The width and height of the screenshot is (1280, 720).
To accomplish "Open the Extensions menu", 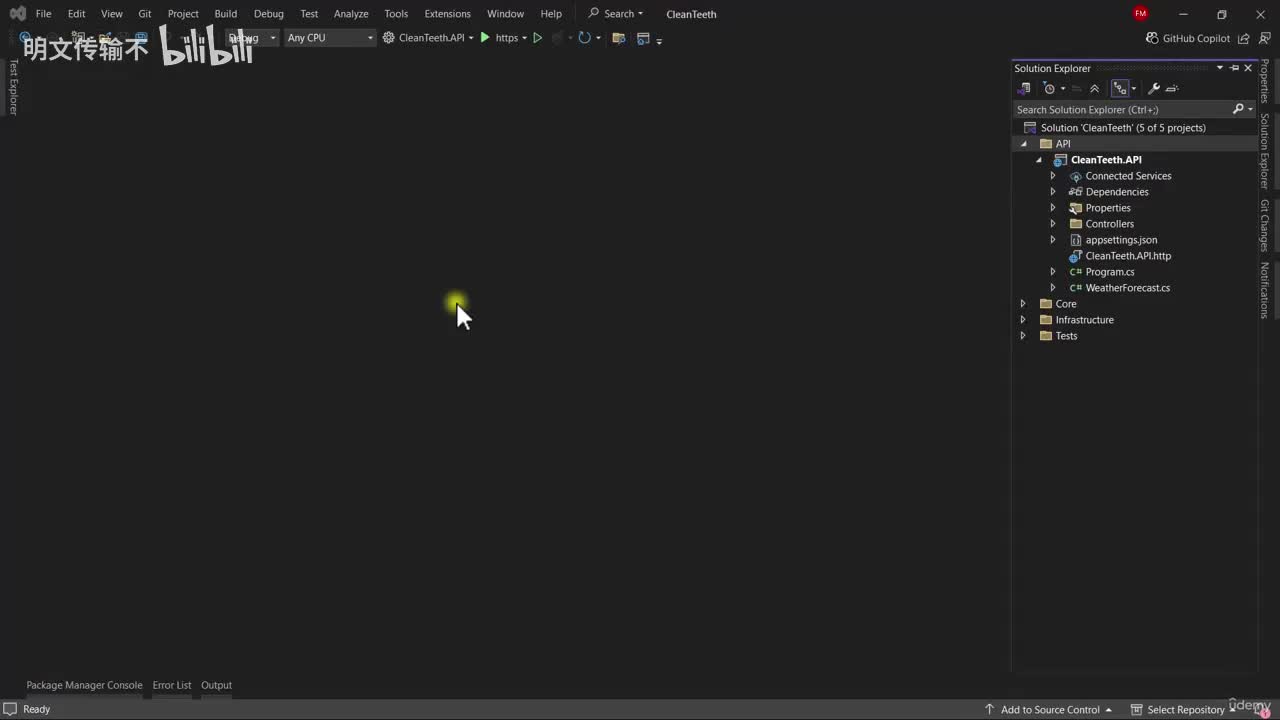I will click(447, 14).
